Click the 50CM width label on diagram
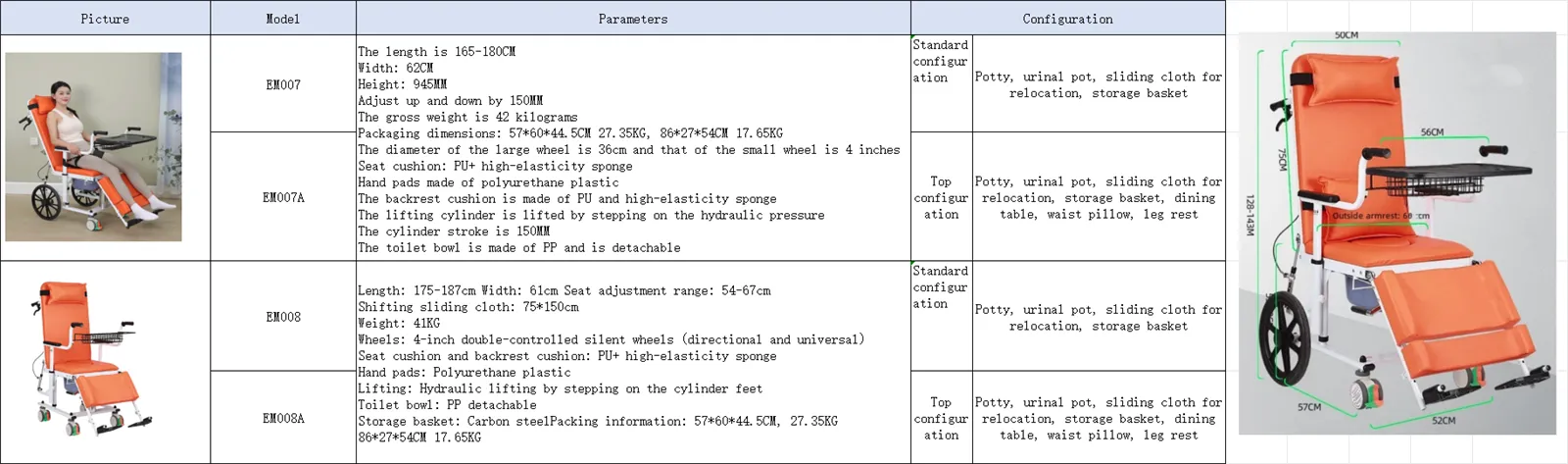This screenshot has height=464, width=1568. point(1347,35)
